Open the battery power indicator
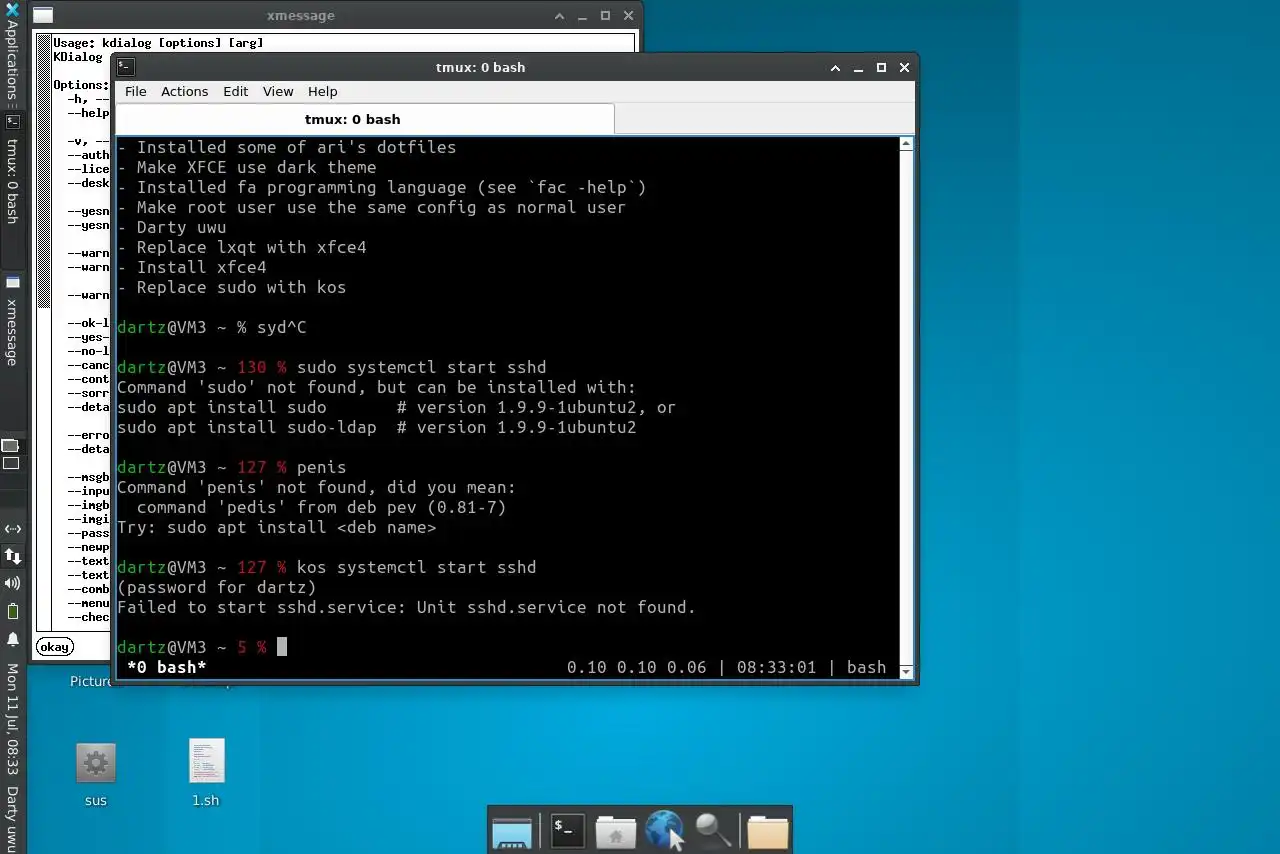Viewport: 1280px width, 854px height. (13, 611)
